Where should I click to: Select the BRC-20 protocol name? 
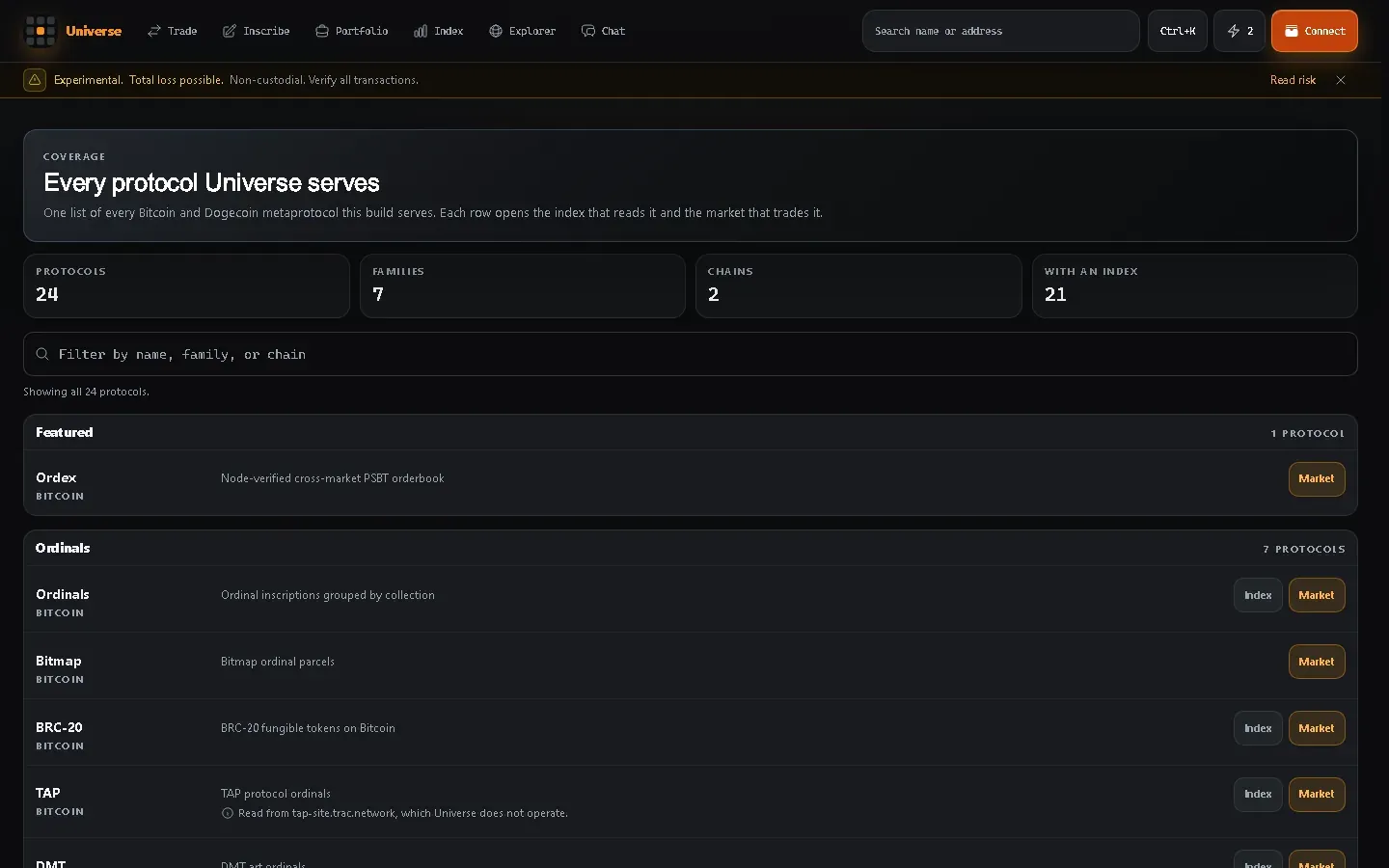pyautogui.click(x=59, y=727)
